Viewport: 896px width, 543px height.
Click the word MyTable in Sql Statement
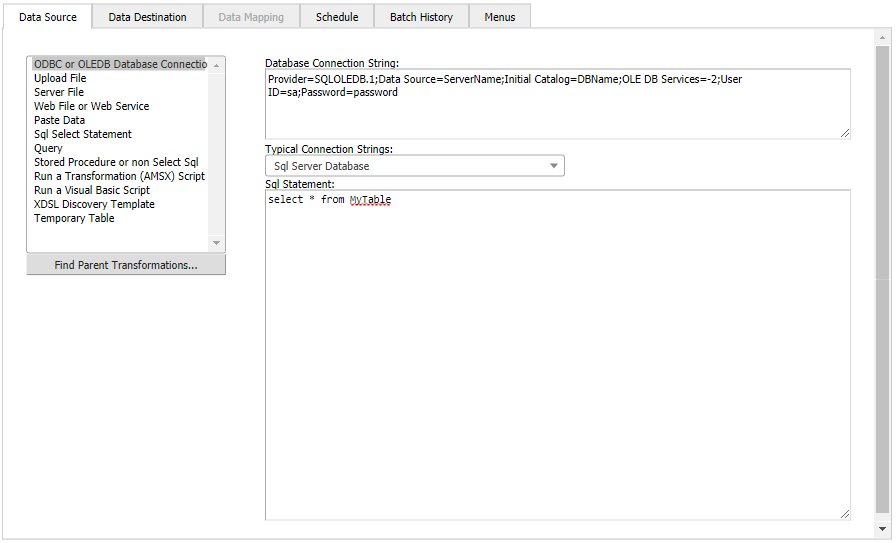[370, 199]
